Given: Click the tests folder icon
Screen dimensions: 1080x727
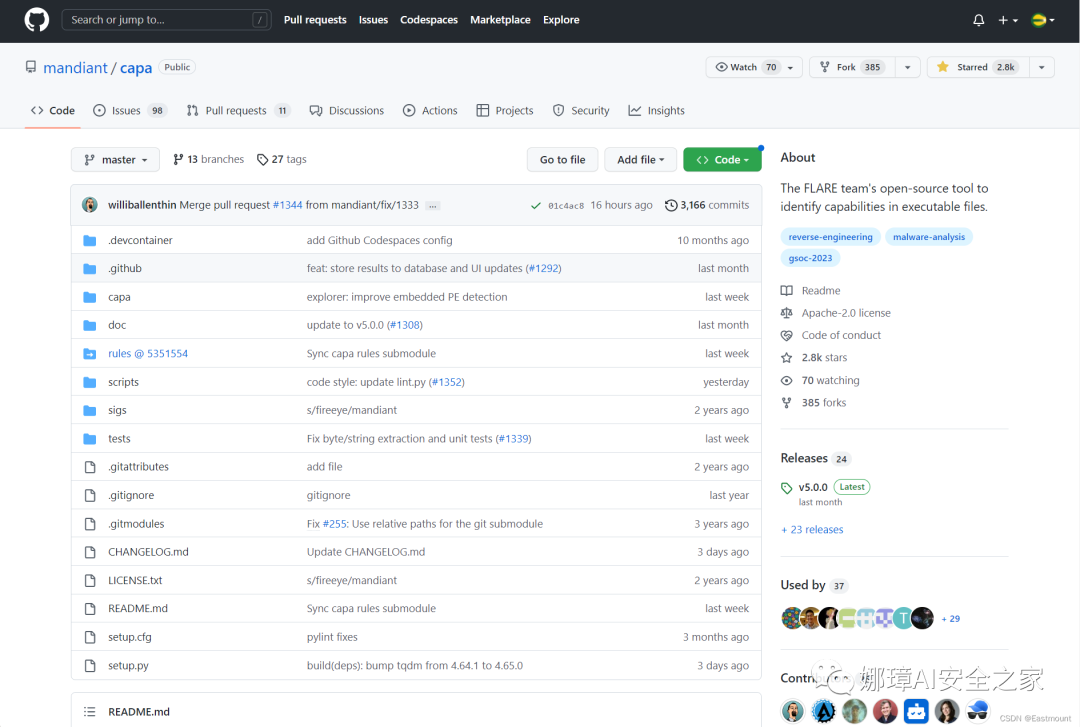Looking at the screenshot, I should (90, 439).
